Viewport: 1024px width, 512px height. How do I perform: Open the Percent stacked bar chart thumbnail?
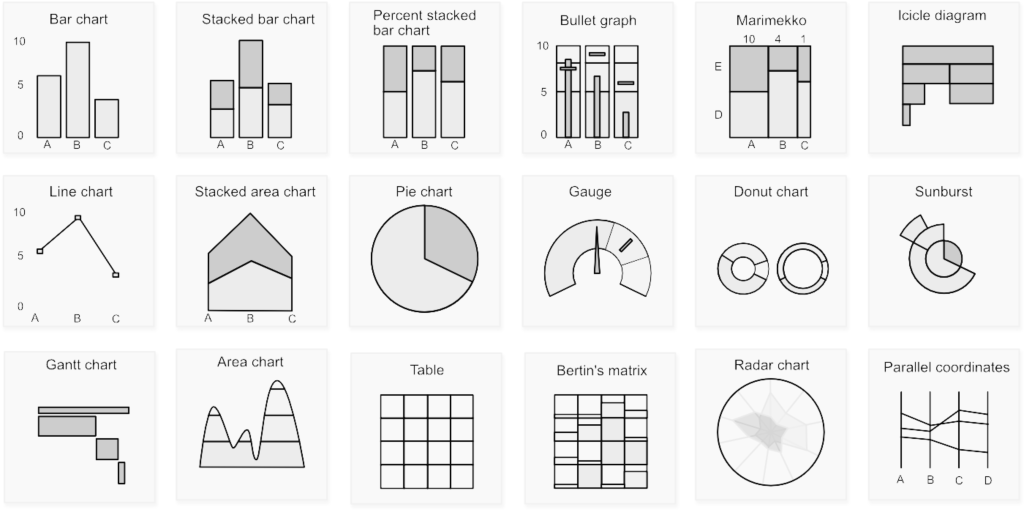tap(424, 91)
